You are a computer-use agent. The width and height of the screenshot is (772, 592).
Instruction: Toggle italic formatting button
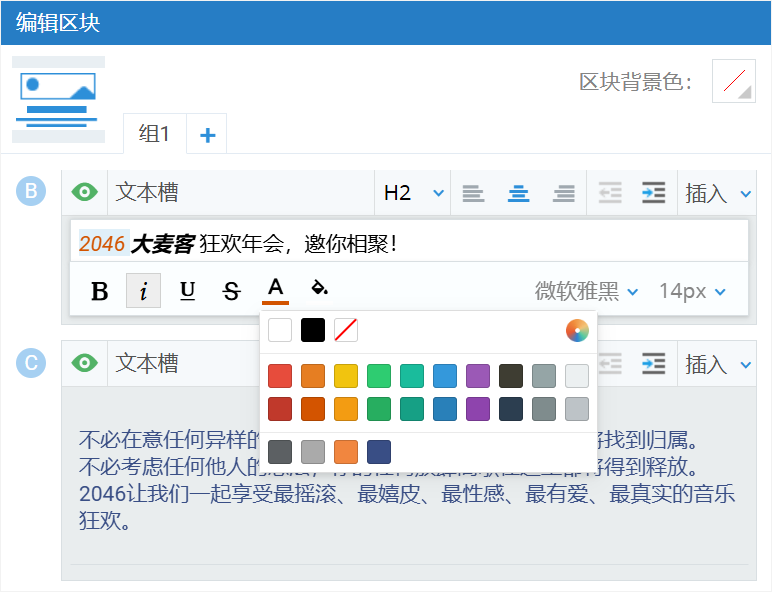[143, 291]
